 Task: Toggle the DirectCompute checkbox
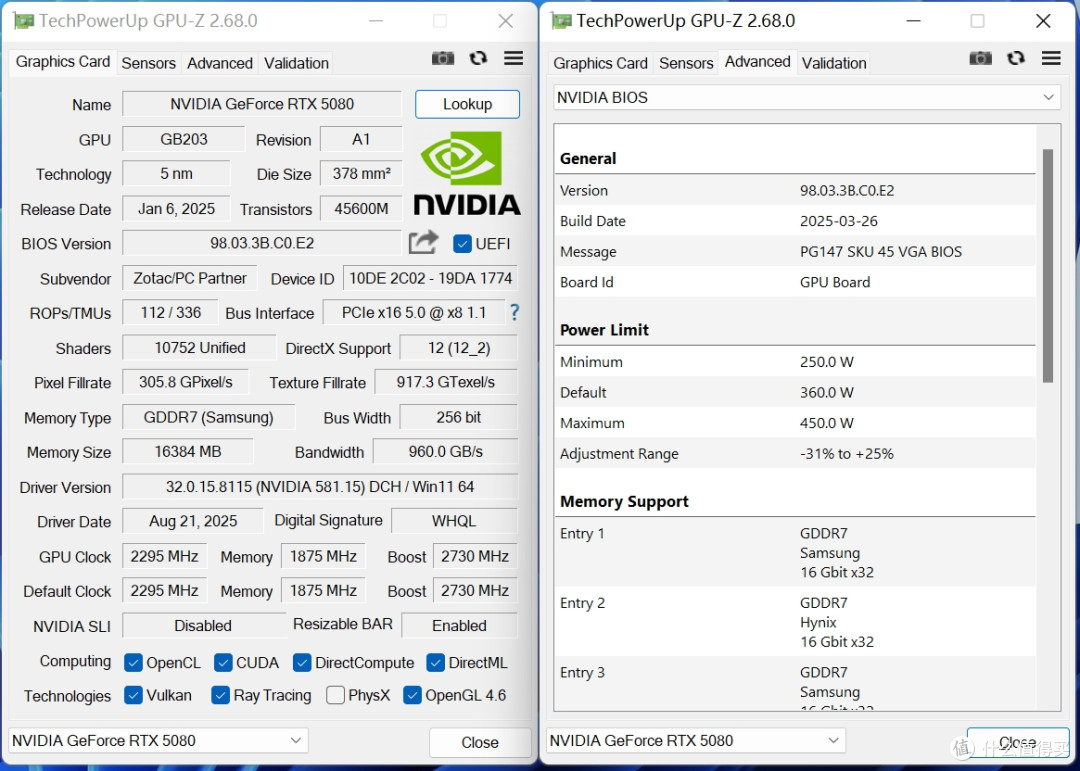click(302, 663)
